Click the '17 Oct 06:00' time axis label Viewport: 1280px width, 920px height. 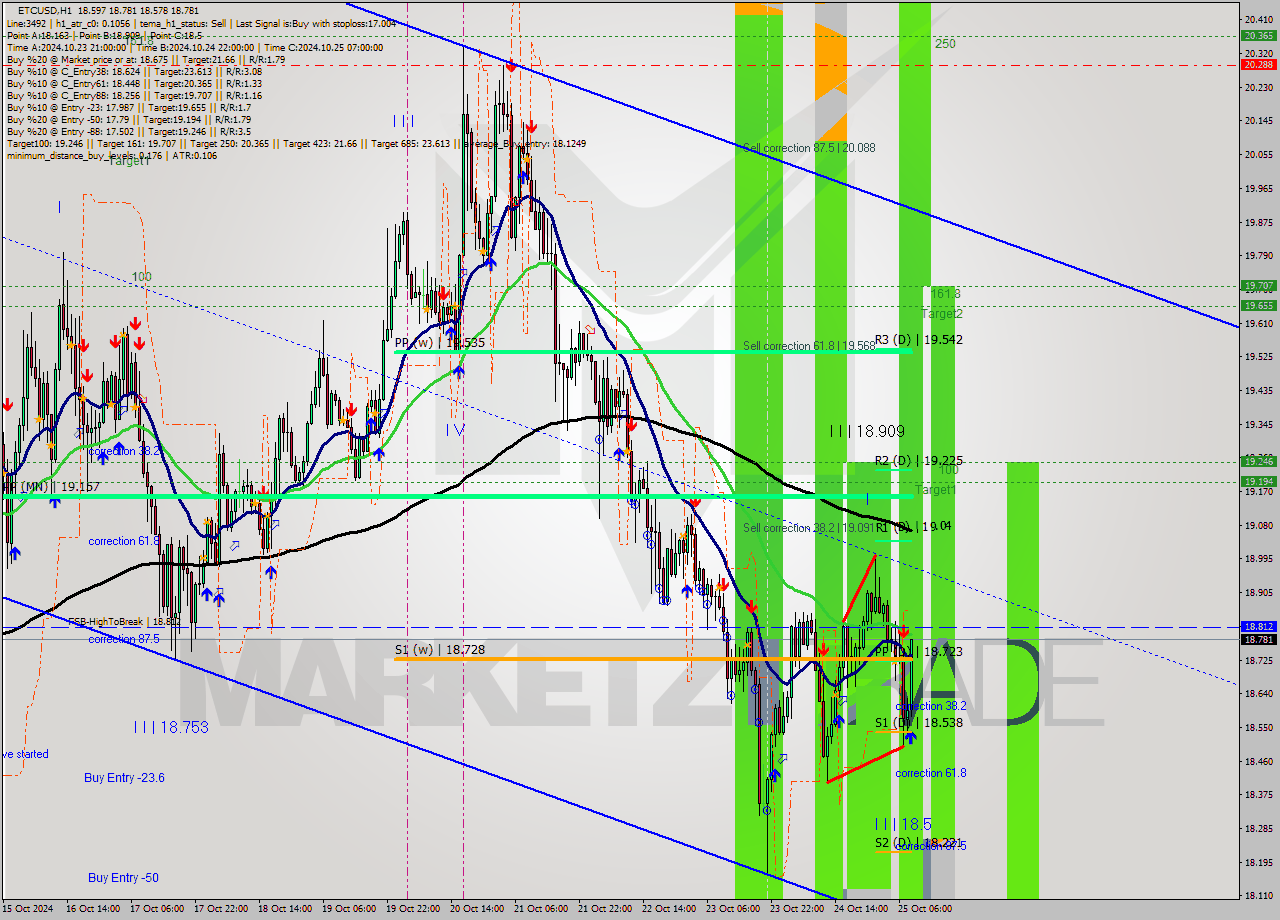(x=156, y=909)
